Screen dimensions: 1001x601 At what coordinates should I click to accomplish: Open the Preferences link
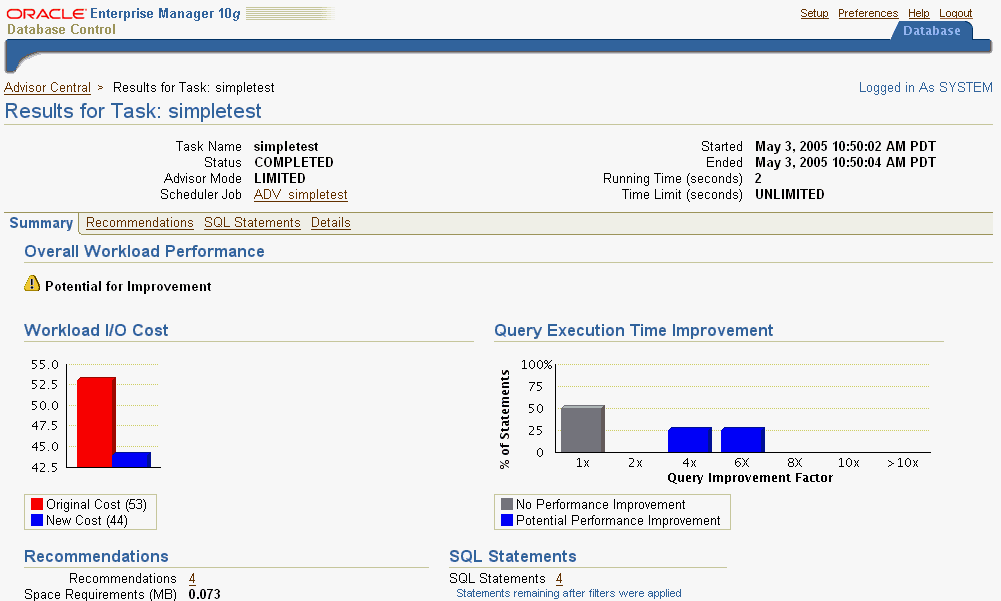click(868, 13)
